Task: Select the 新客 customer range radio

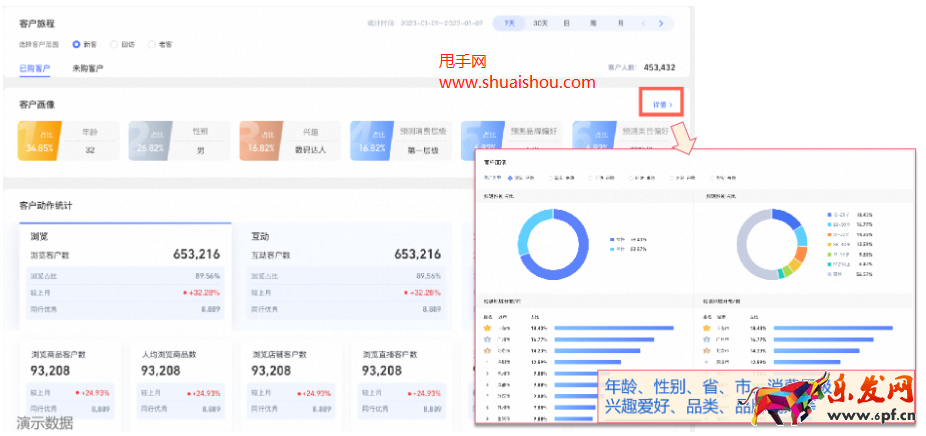Action: click(76, 44)
